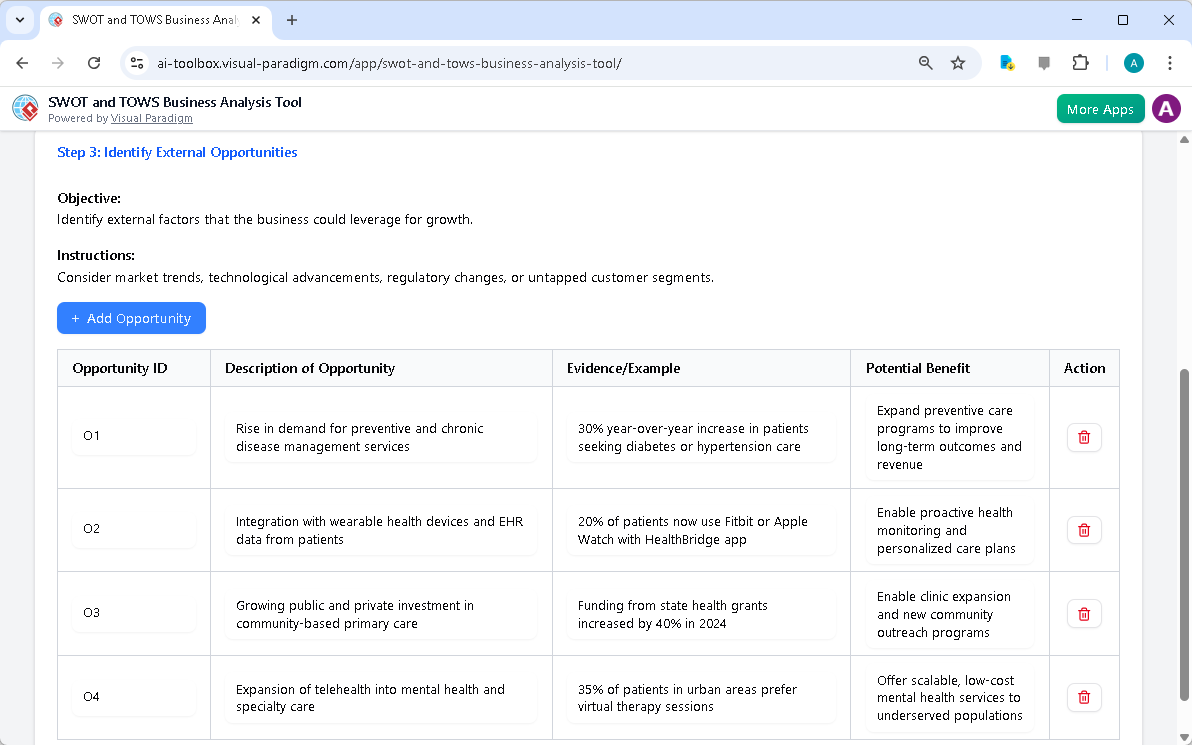The height and width of the screenshot is (745, 1192).
Task: Open Chrome's three-dot menu
Action: point(1170,62)
